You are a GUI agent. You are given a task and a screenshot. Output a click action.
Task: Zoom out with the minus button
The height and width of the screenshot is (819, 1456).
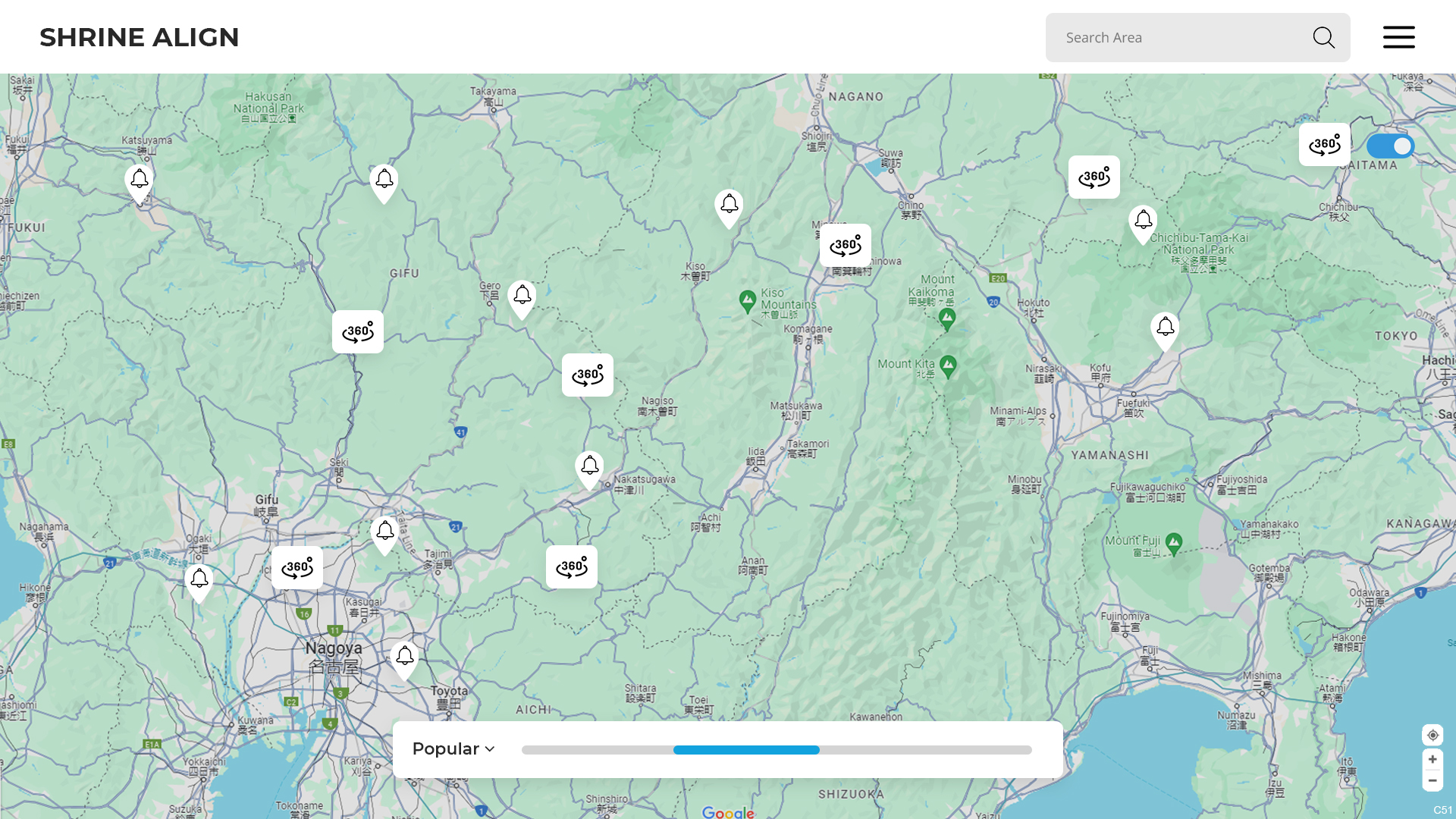click(1432, 780)
